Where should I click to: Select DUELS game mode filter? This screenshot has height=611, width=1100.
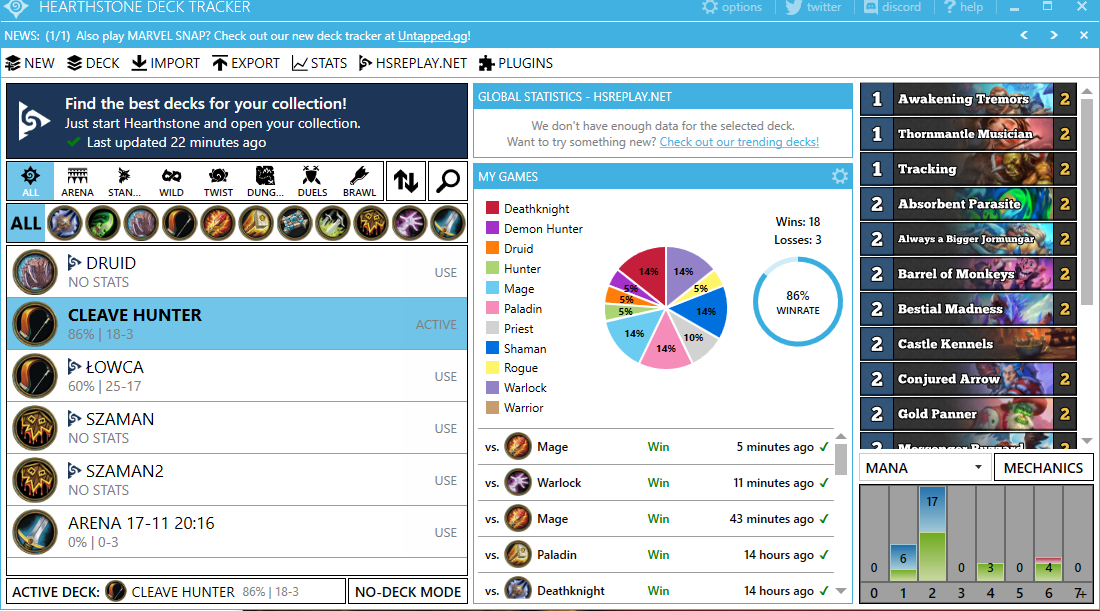[x=312, y=181]
